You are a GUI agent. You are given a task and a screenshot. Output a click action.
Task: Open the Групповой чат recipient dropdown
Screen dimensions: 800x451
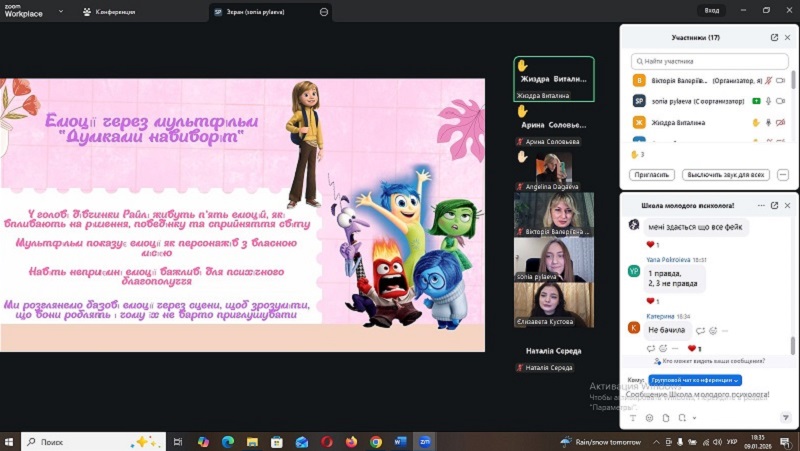pyautogui.click(x=695, y=380)
